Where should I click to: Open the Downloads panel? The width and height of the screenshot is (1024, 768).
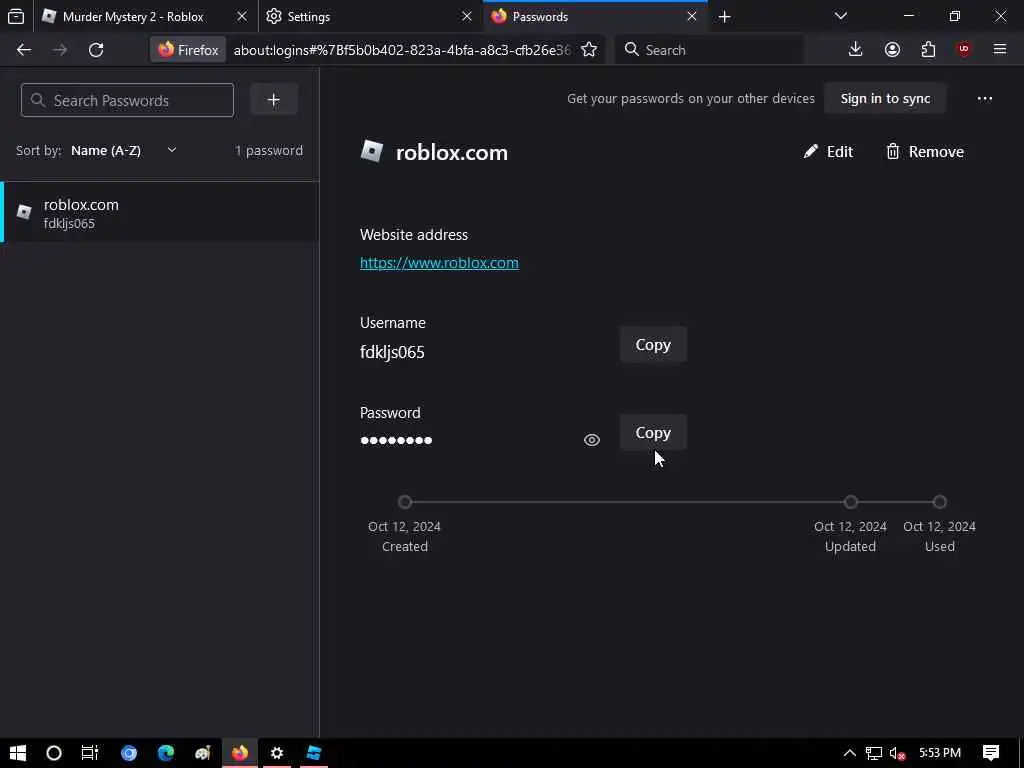[x=855, y=50]
